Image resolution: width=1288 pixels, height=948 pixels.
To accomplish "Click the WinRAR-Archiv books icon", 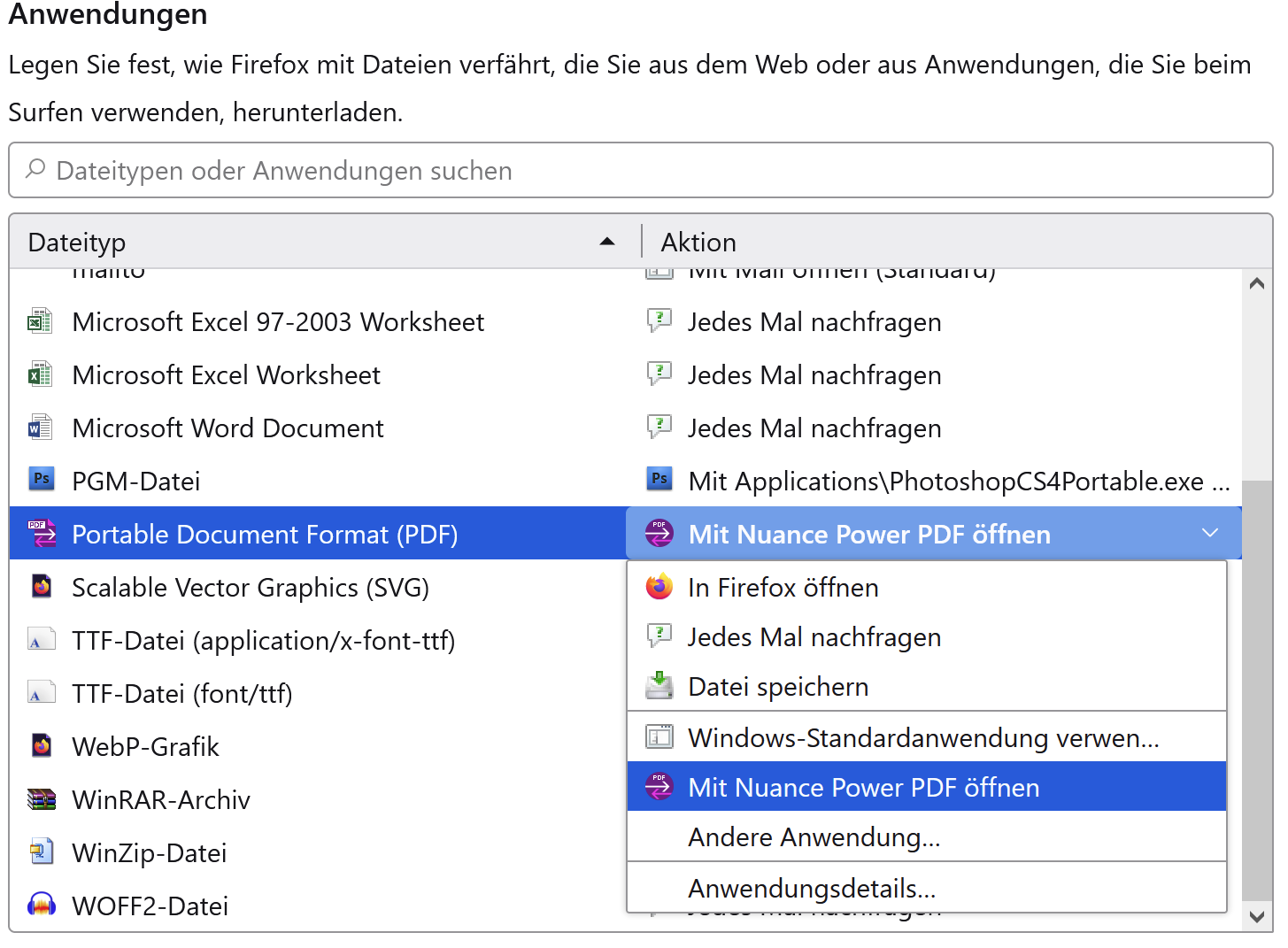I will tap(42, 799).
